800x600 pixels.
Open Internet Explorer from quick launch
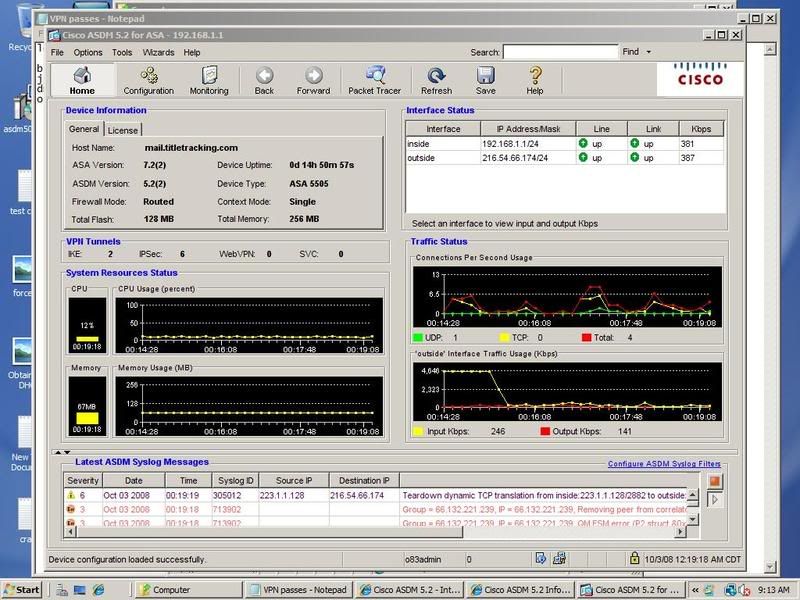(98, 590)
